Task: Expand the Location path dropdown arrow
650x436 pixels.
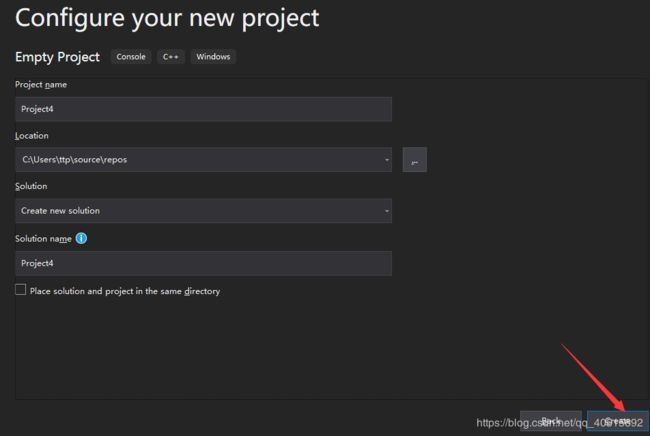Action: [386, 160]
